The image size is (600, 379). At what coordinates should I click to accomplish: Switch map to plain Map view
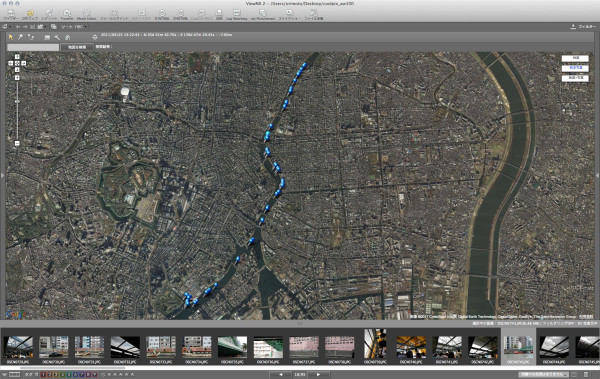point(575,58)
